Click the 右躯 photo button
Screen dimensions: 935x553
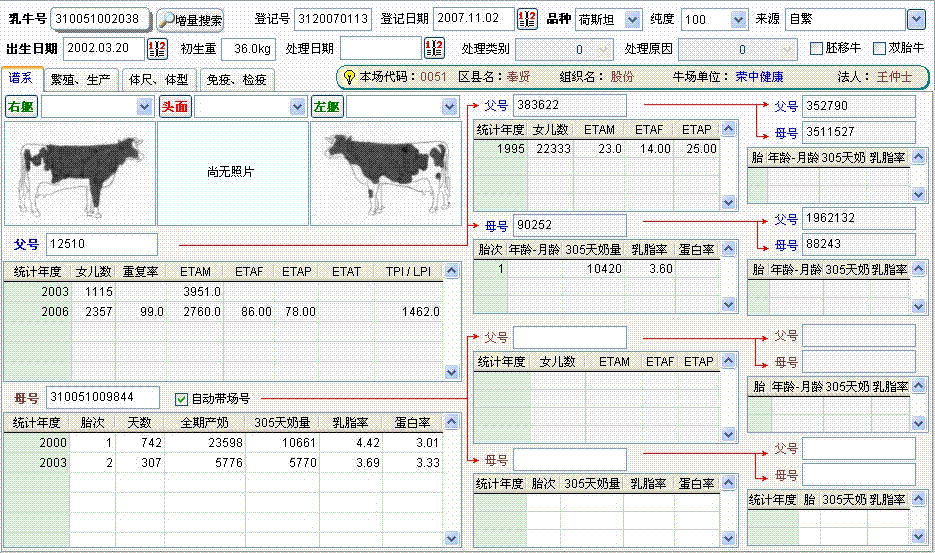[x=21, y=106]
